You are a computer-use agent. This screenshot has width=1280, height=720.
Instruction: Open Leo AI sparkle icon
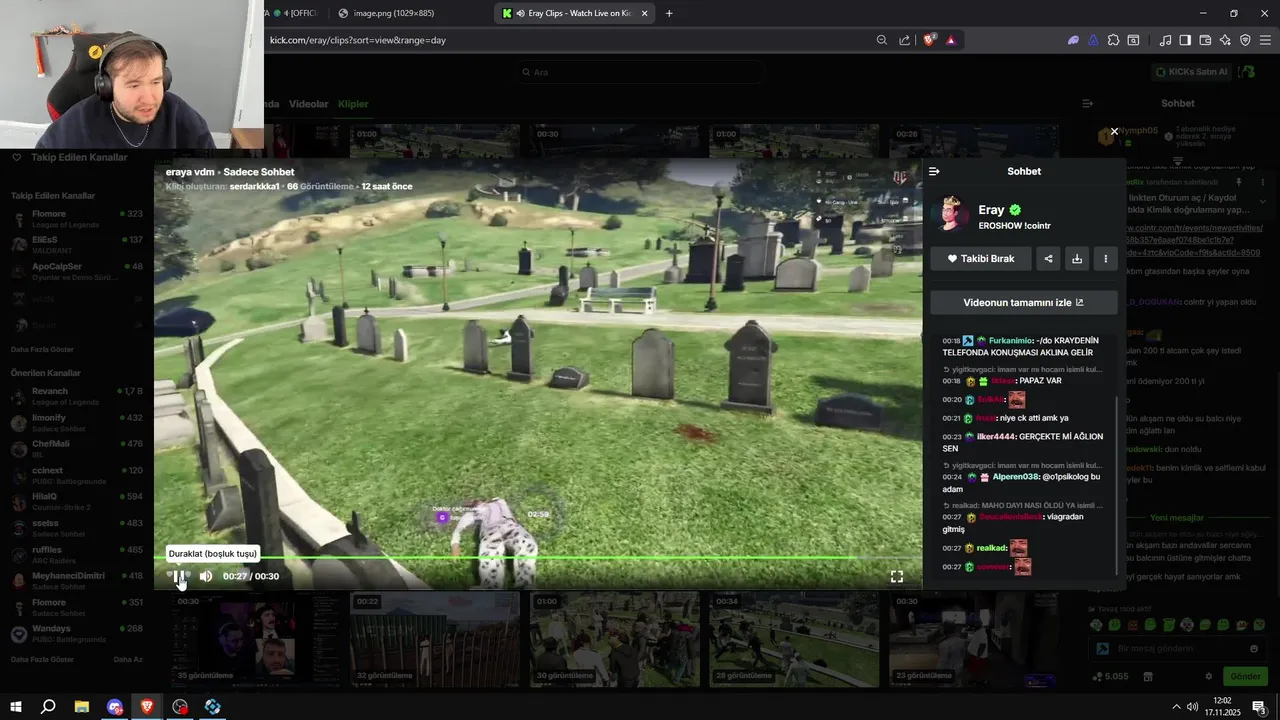(x=1225, y=41)
